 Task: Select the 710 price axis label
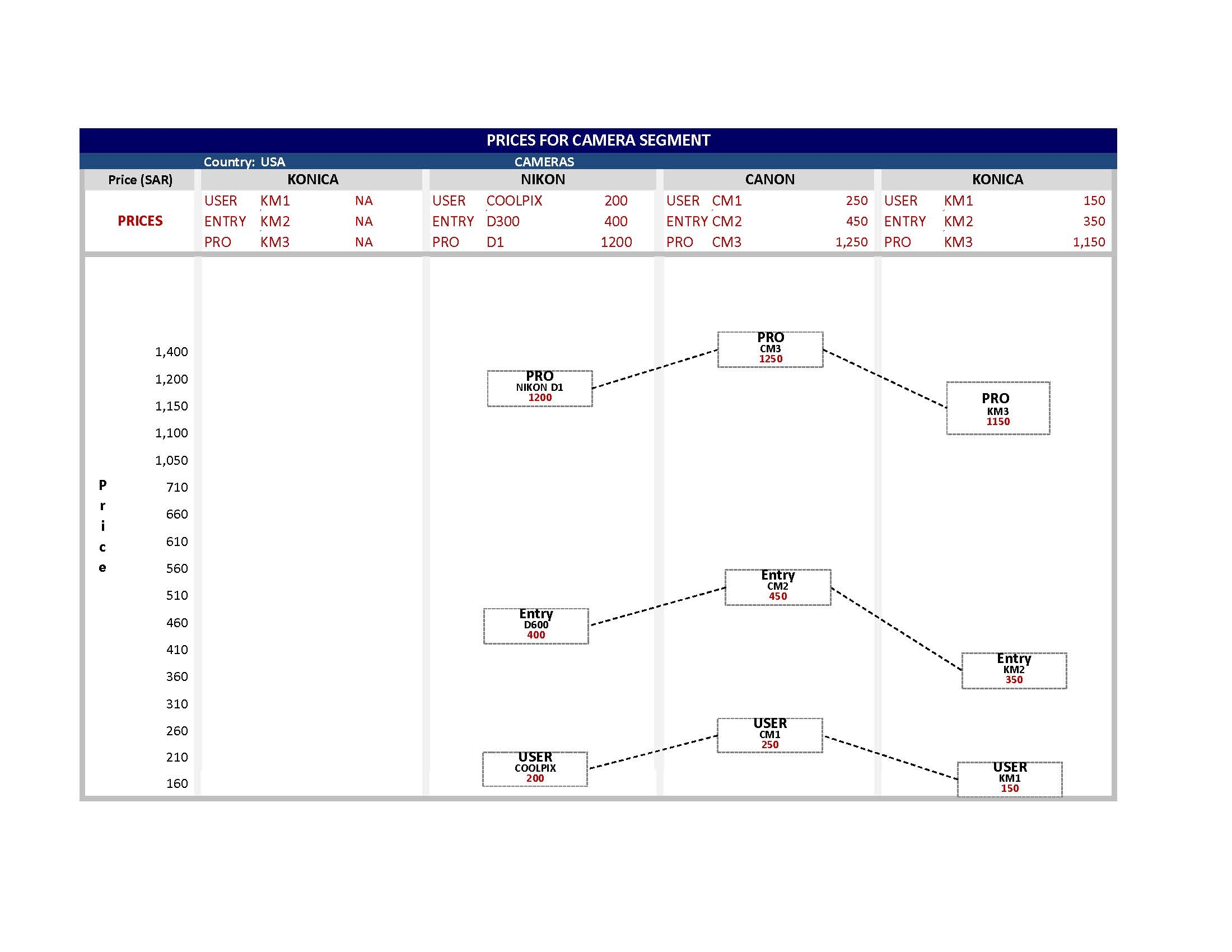coord(177,487)
